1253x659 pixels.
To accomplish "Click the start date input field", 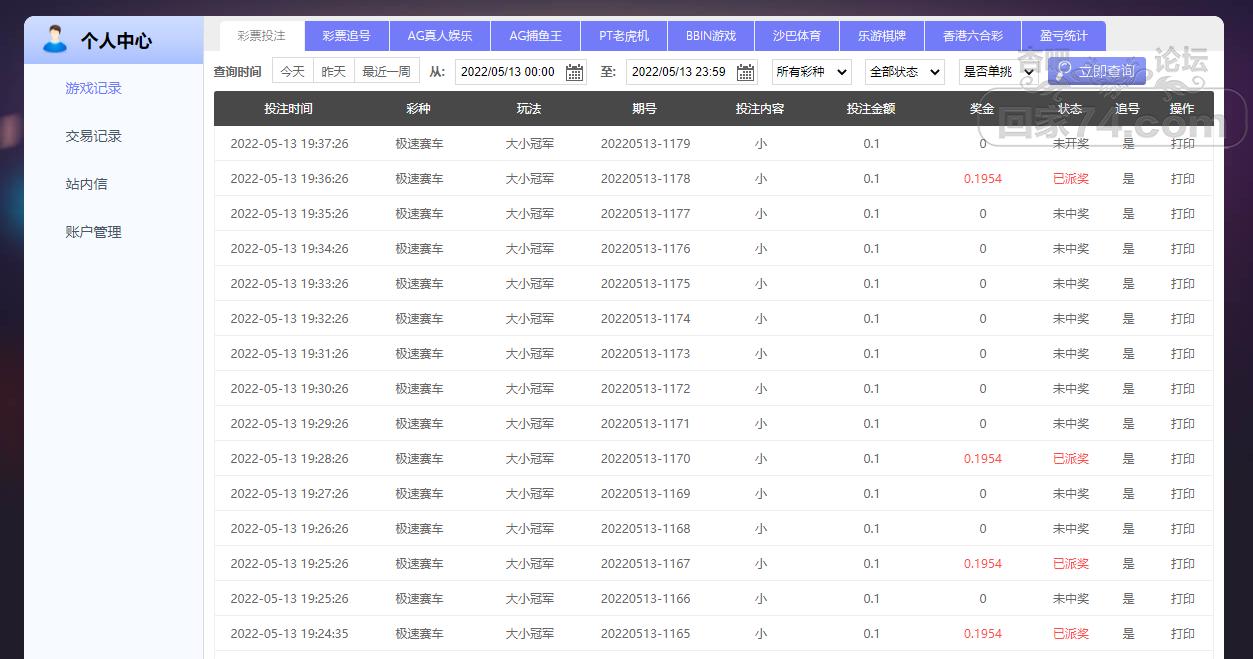I will click(x=509, y=72).
